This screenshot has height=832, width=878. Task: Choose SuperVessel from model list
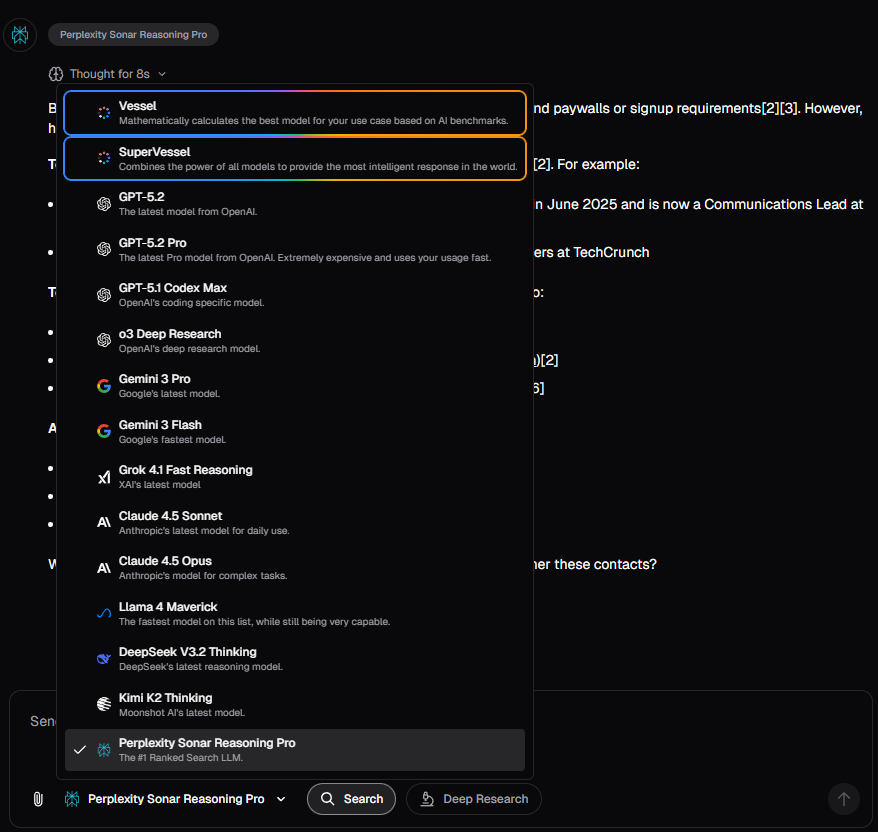click(295, 159)
